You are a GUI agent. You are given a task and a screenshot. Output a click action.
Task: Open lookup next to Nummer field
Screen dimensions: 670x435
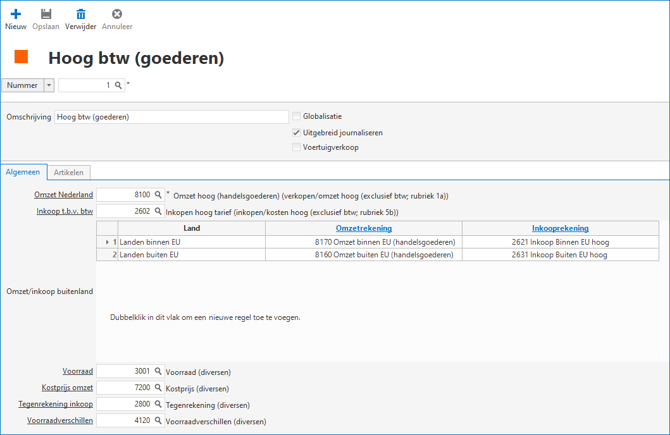click(118, 86)
